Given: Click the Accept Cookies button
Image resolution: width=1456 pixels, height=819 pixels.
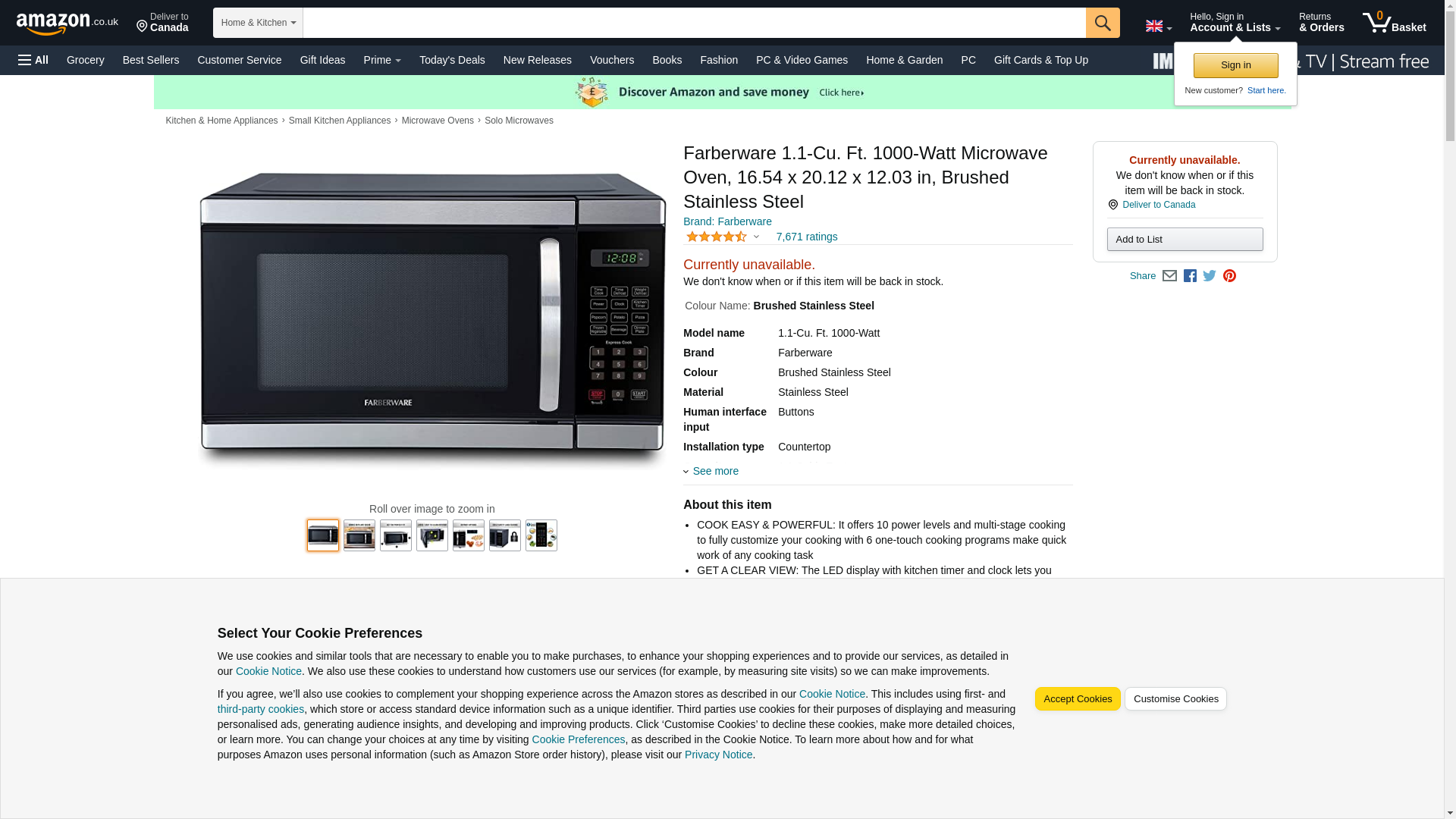Looking at the screenshot, I should pos(1077,698).
